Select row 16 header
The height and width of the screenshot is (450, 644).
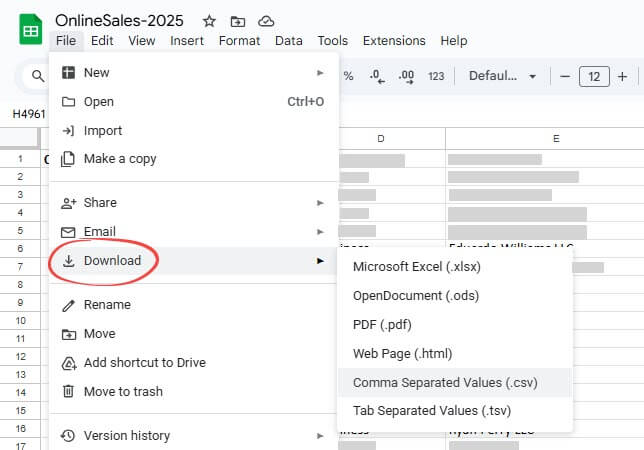pyautogui.click(x=20, y=429)
